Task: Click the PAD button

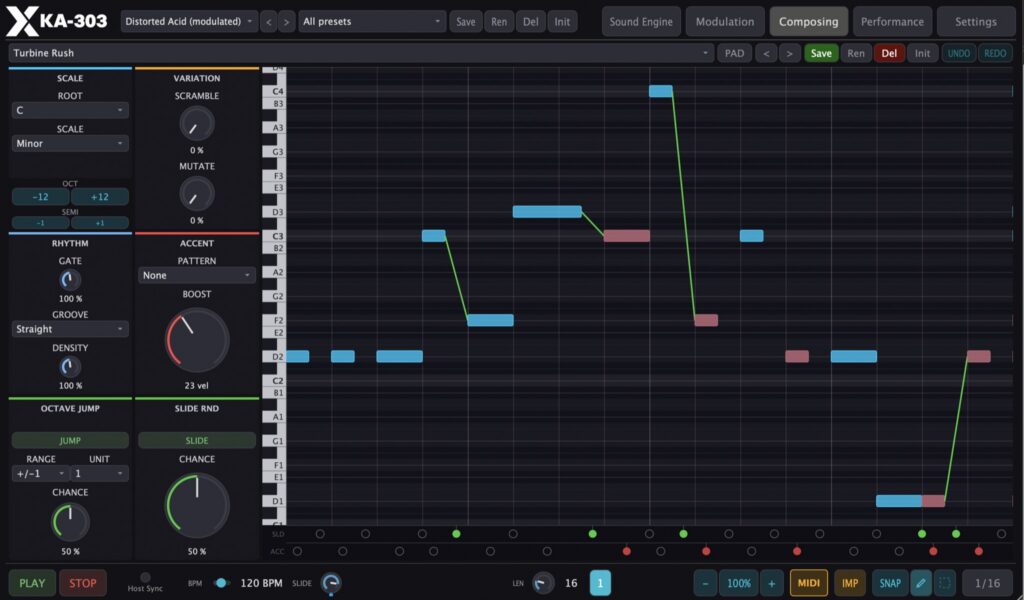Action: (x=734, y=53)
